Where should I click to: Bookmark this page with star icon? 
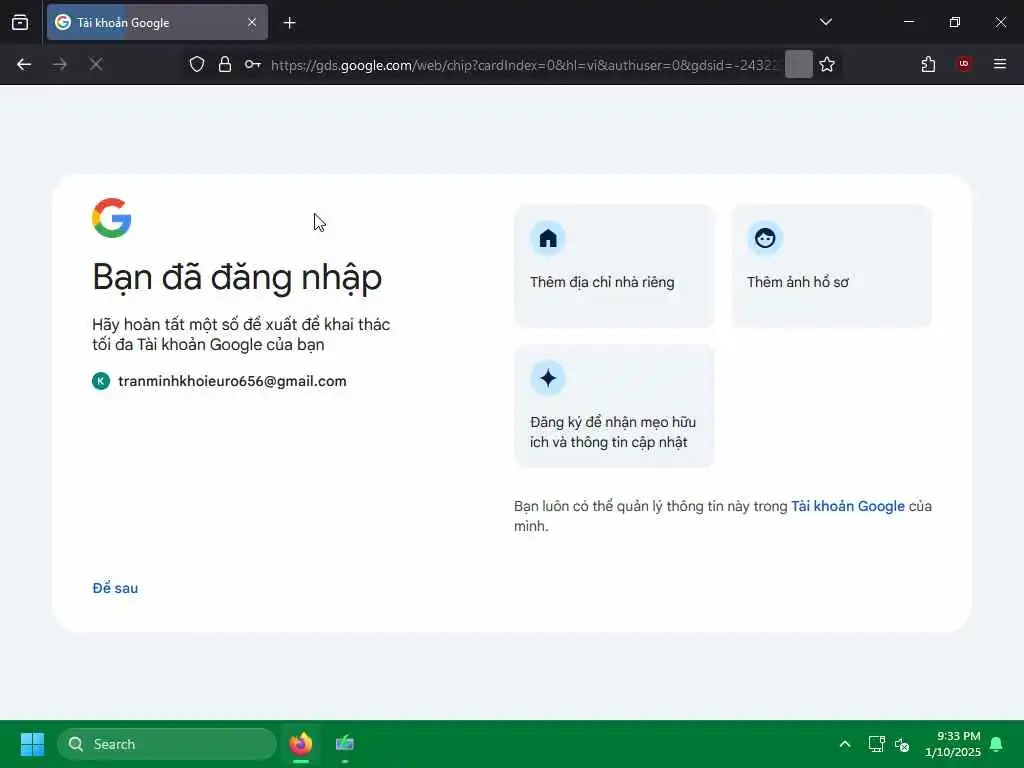tap(827, 64)
